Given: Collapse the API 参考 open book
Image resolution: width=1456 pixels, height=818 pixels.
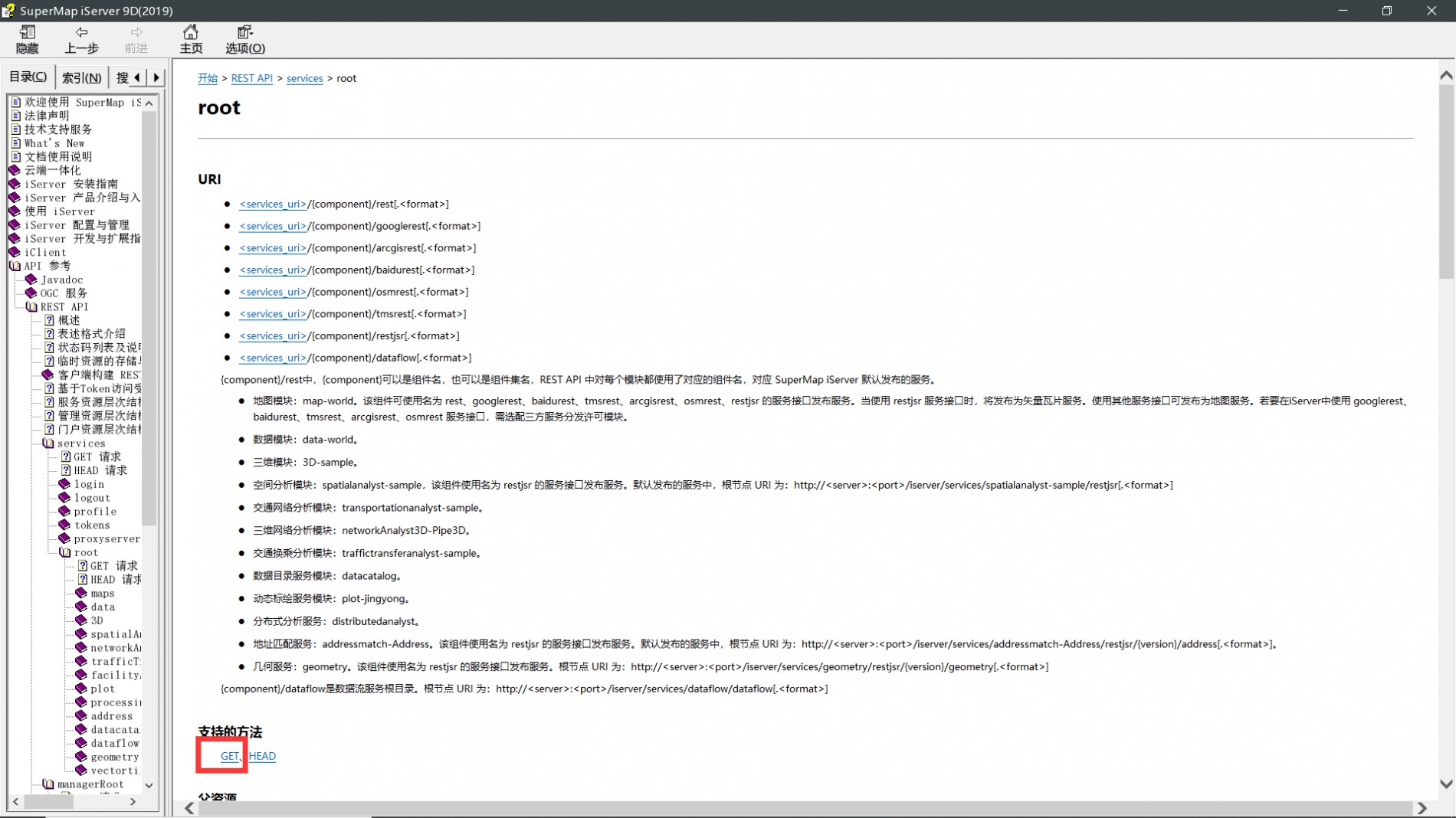Looking at the screenshot, I should 15,266.
